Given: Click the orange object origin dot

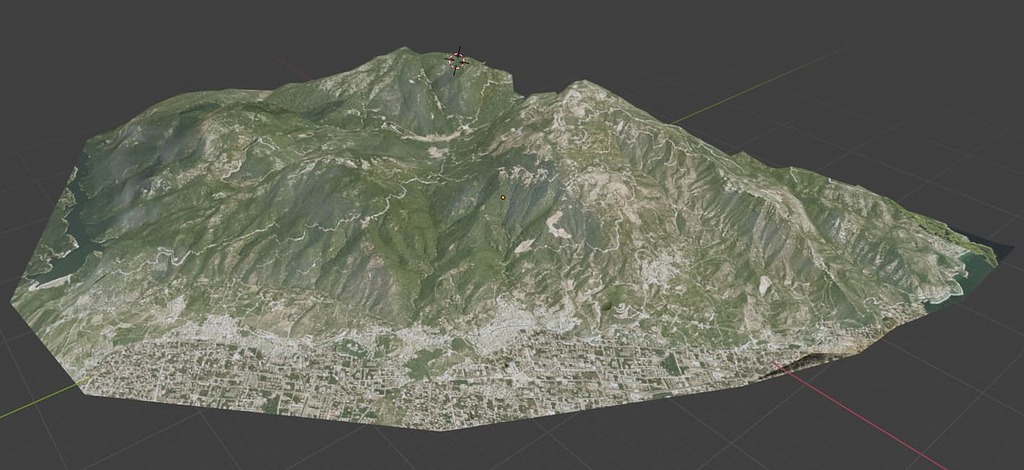Looking at the screenshot, I should point(503,197).
